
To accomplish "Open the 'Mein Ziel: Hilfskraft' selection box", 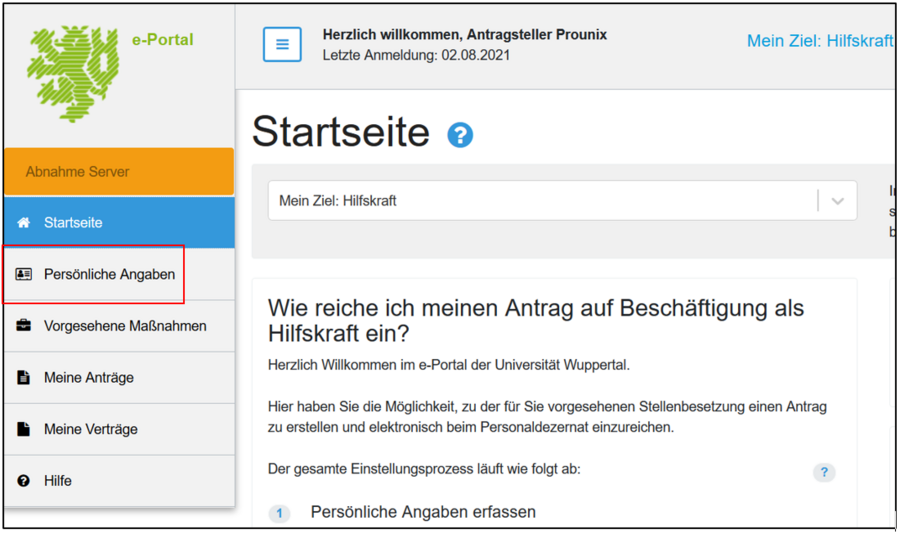I will pos(540,201).
